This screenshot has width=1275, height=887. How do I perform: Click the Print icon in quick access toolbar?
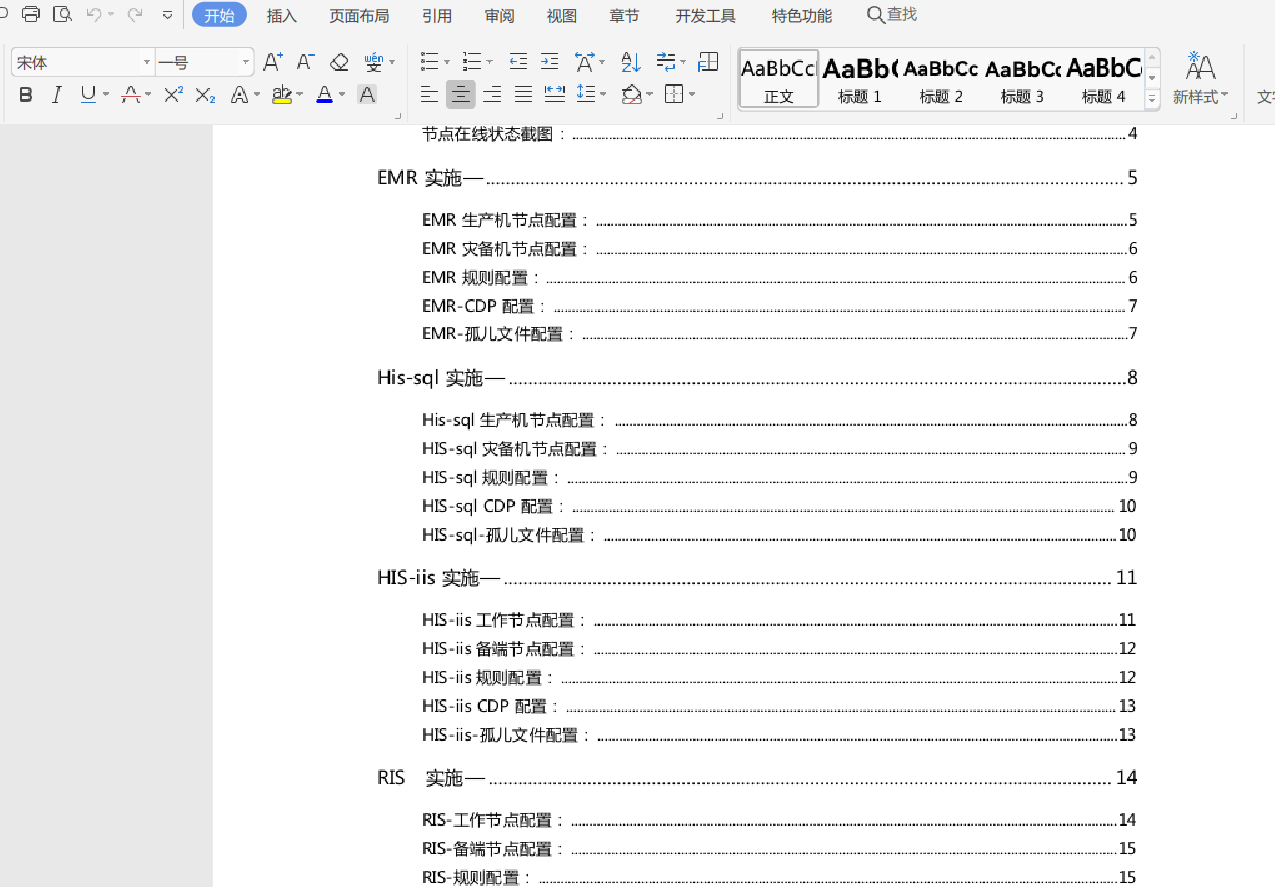point(31,14)
